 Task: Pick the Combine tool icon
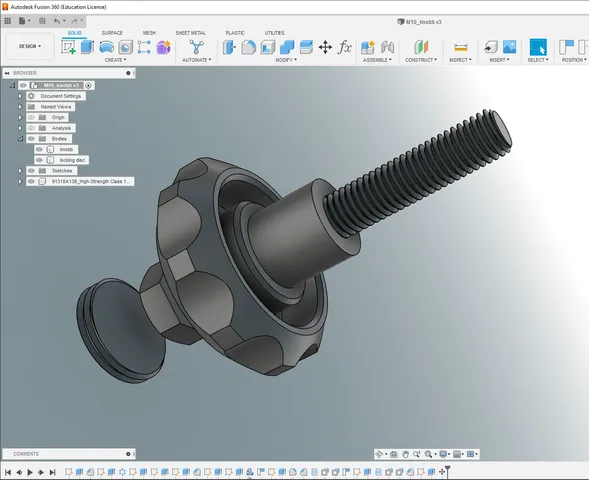287,47
